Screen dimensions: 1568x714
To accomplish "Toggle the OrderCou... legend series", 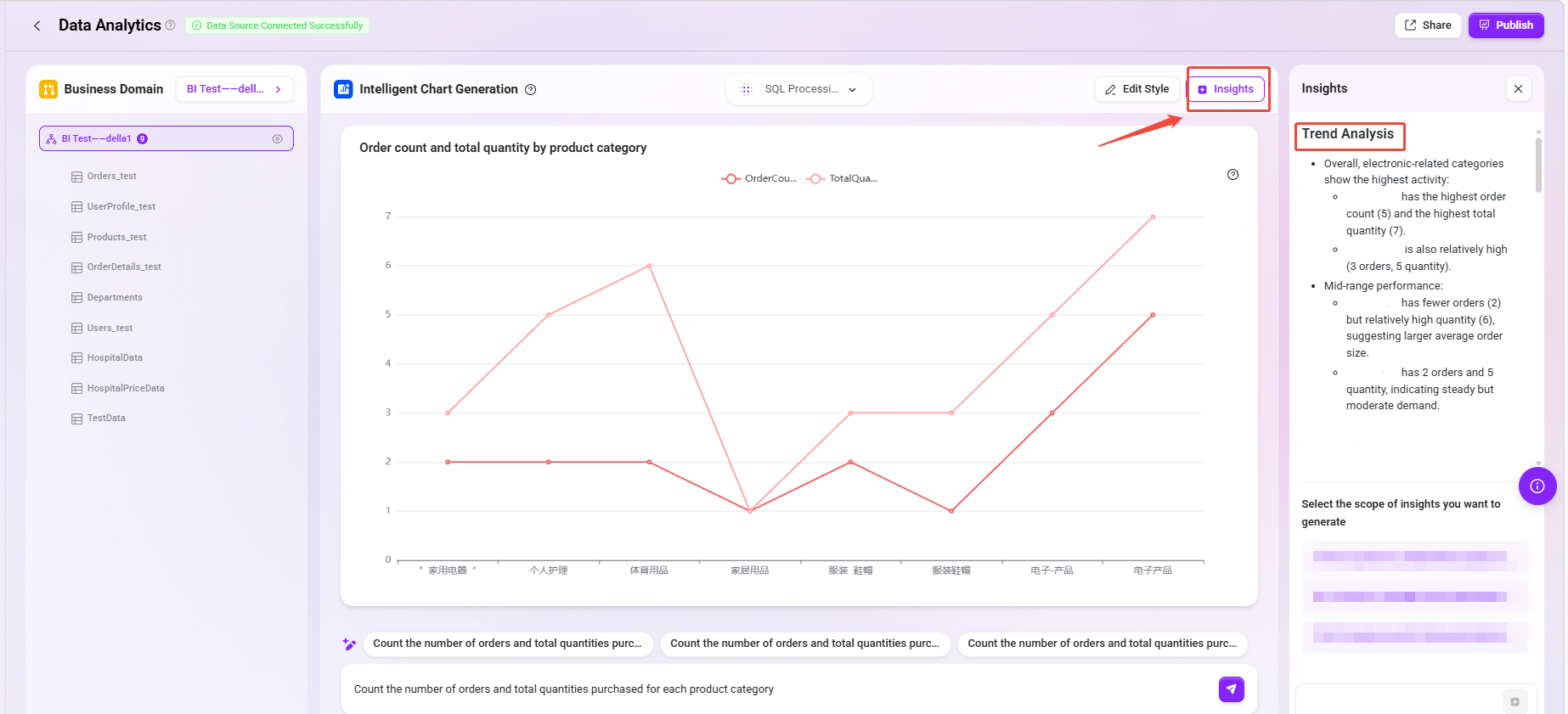I will click(x=759, y=178).
